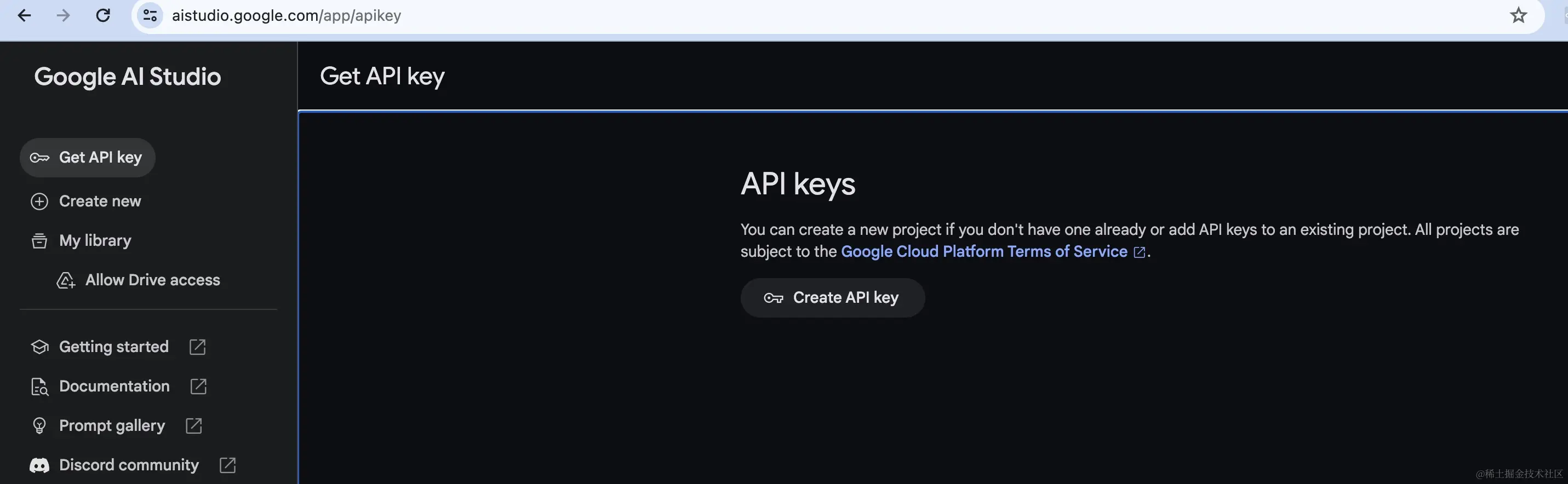The height and width of the screenshot is (484, 1568).
Task: Click the browser forward arrow
Action: point(64,15)
